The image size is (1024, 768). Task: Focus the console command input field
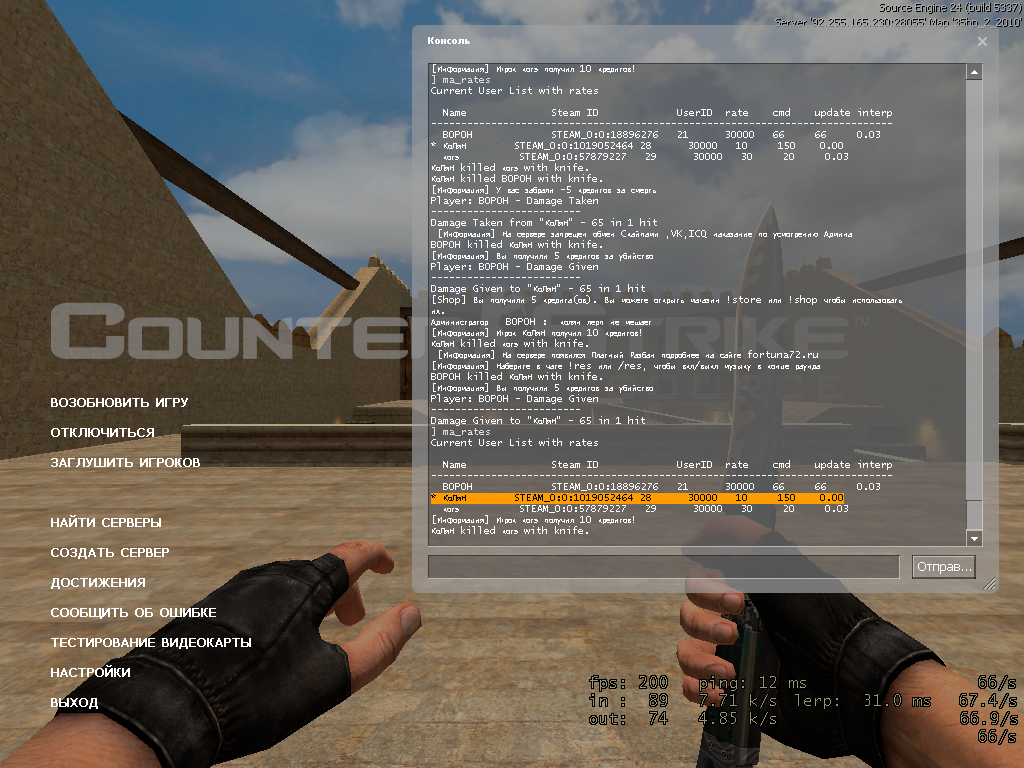pyautogui.click(x=664, y=567)
